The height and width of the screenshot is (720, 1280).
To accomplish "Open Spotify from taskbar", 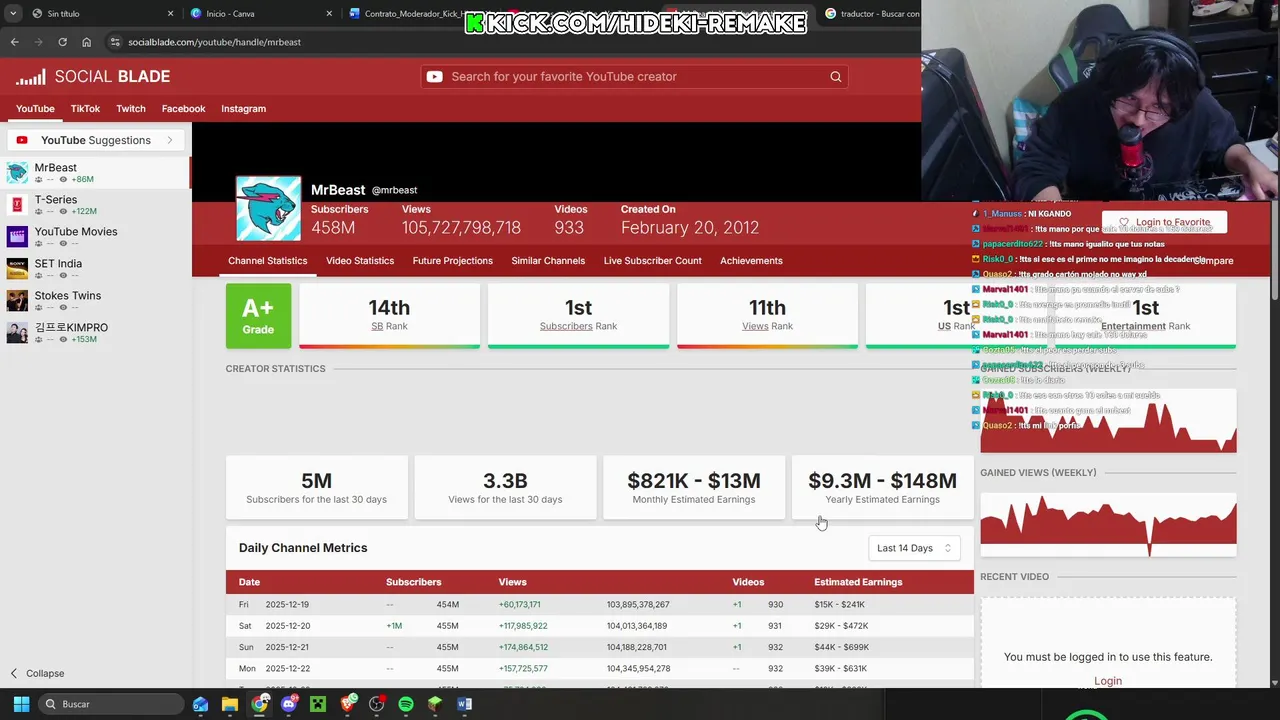I will point(406,704).
